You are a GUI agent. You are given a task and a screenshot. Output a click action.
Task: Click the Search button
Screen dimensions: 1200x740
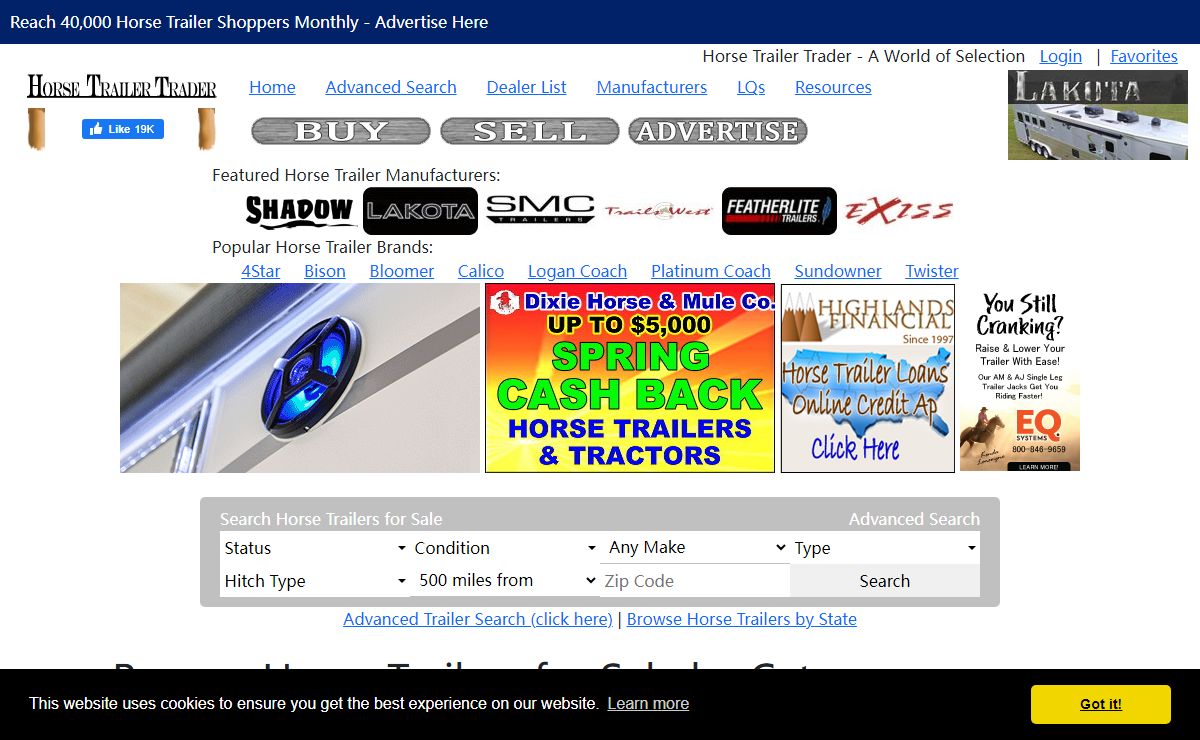point(885,581)
